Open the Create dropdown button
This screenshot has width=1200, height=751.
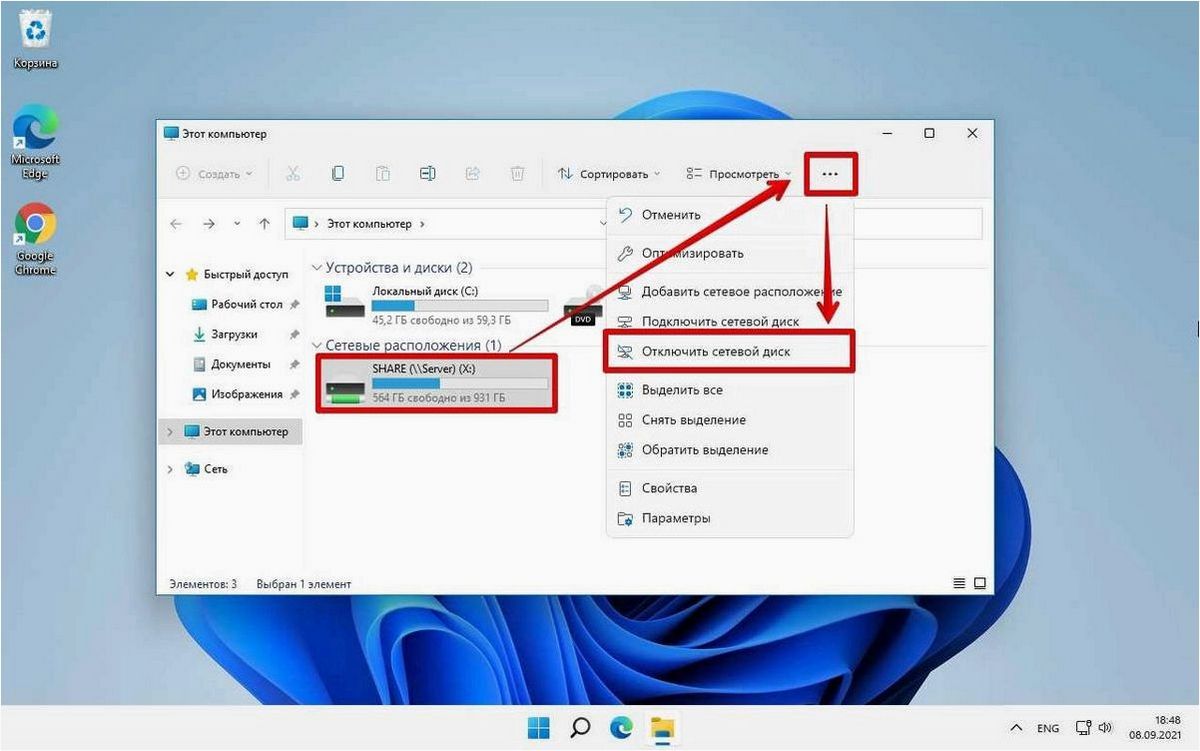pyautogui.click(x=214, y=173)
